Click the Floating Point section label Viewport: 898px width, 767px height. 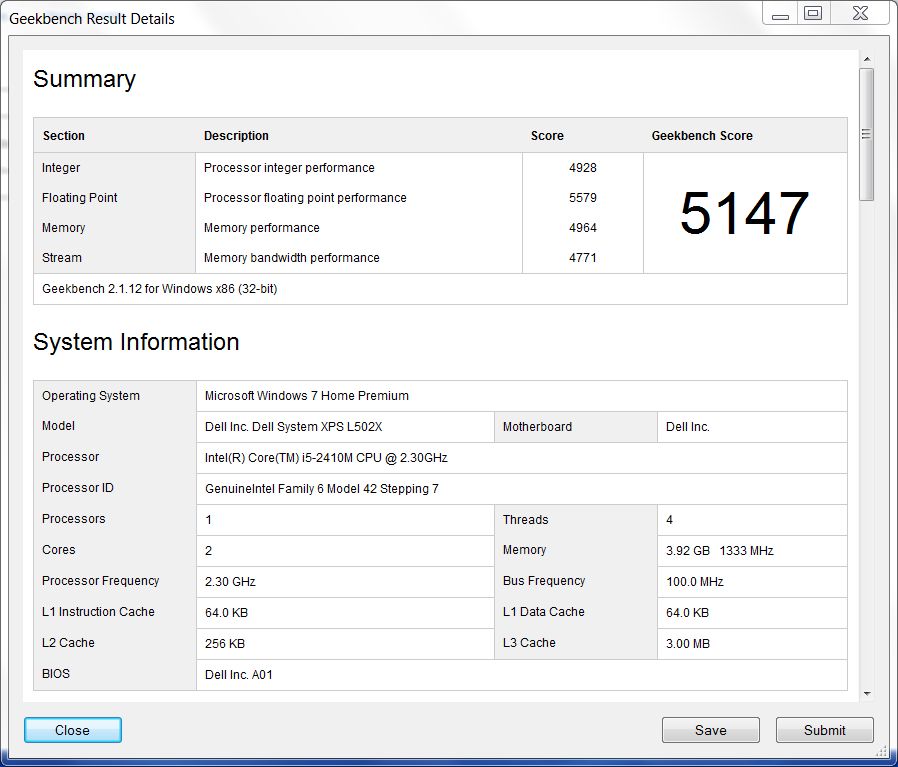click(80, 198)
